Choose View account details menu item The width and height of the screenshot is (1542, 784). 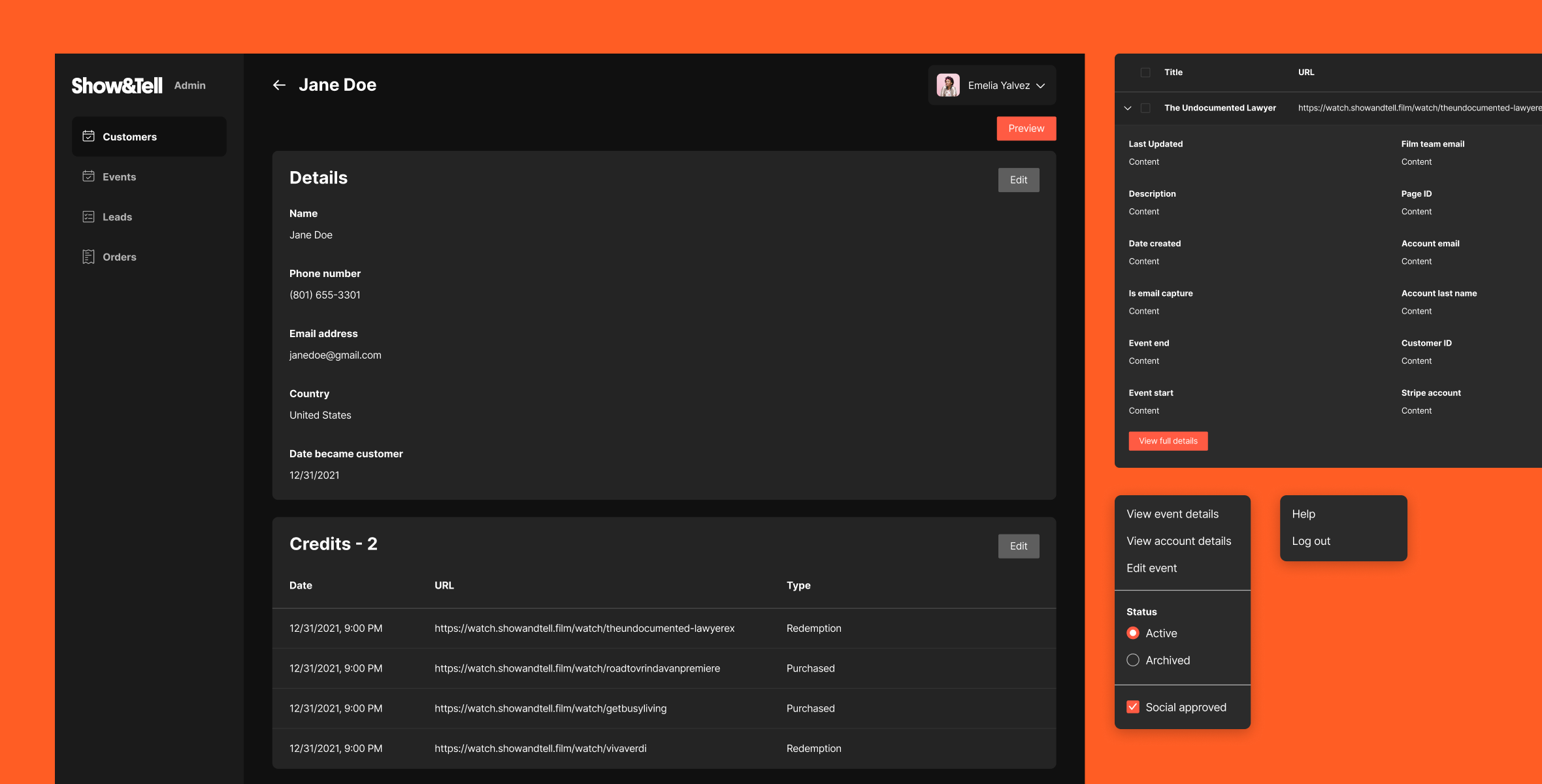click(x=1178, y=541)
